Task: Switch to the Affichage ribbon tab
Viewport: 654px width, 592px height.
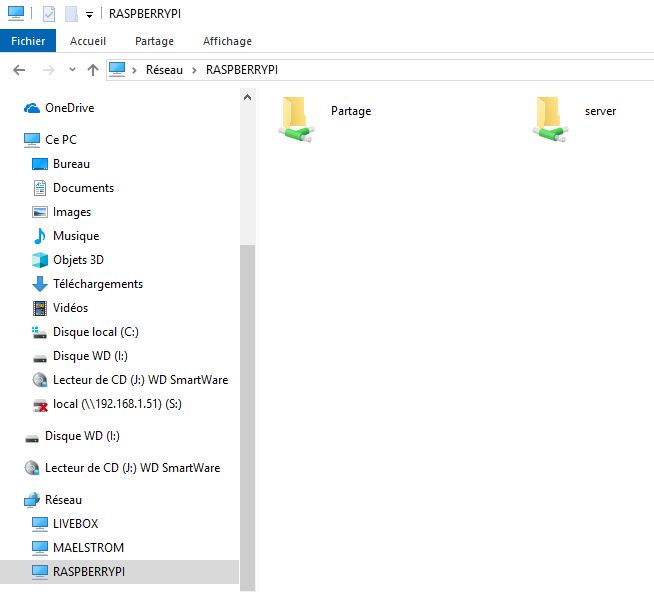Action: pyautogui.click(x=227, y=41)
